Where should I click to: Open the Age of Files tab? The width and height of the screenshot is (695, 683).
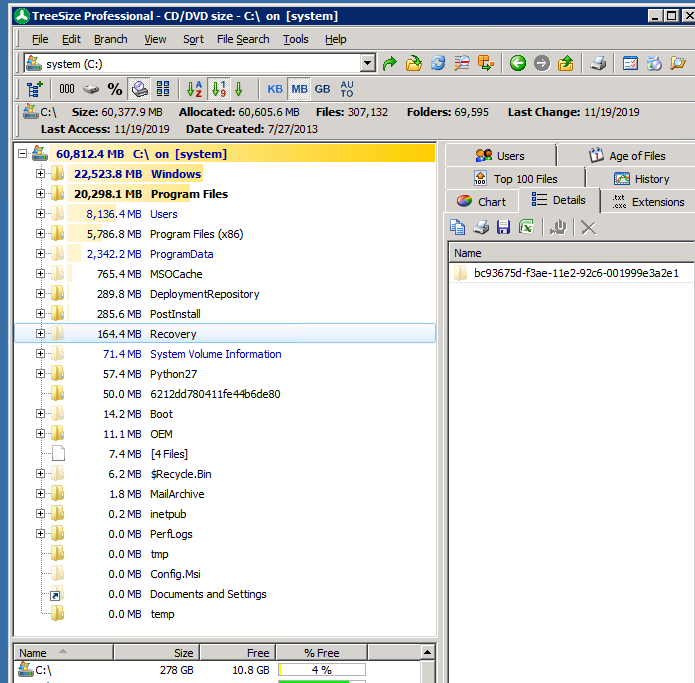tap(626, 156)
